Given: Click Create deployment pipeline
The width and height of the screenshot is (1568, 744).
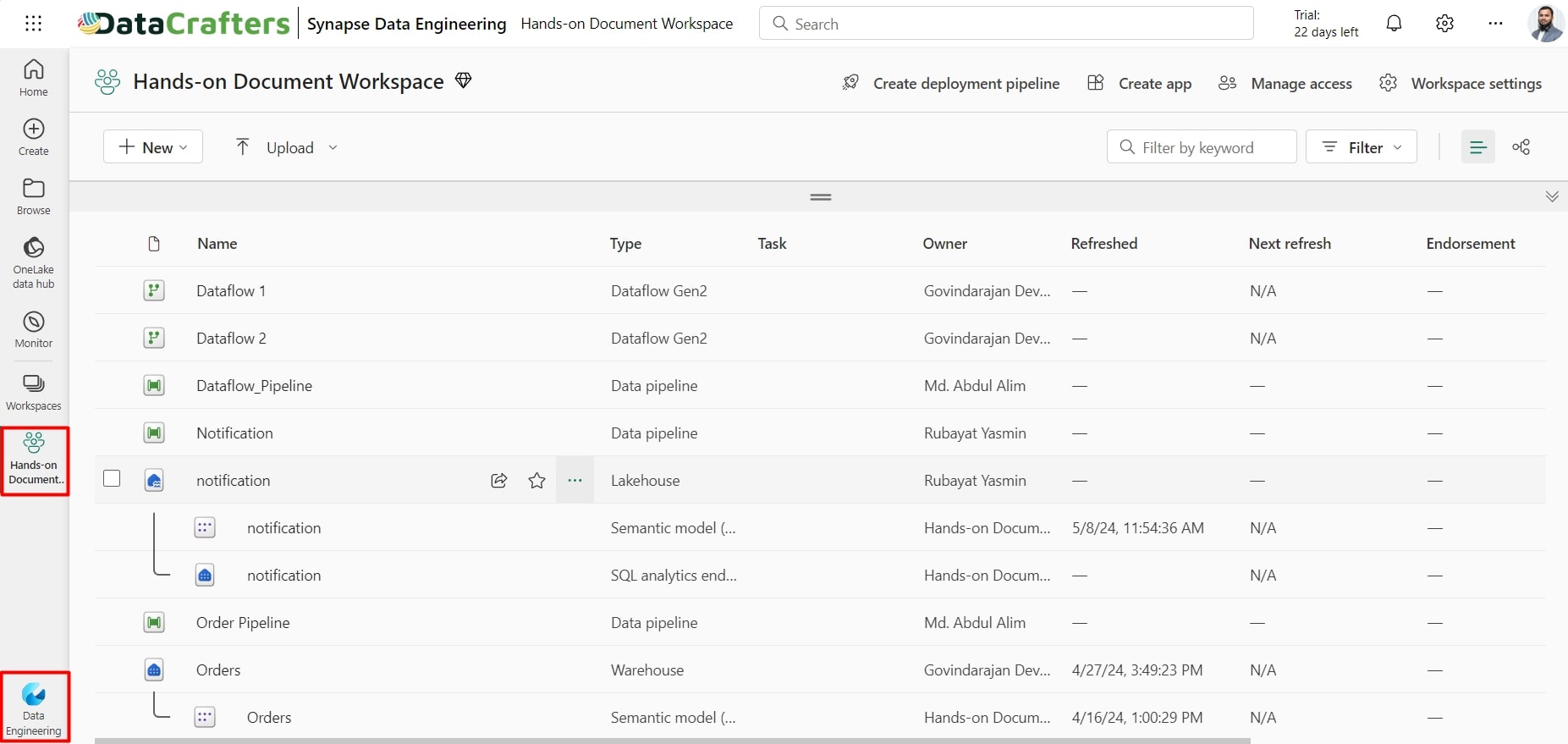Looking at the screenshot, I should point(951,83).
